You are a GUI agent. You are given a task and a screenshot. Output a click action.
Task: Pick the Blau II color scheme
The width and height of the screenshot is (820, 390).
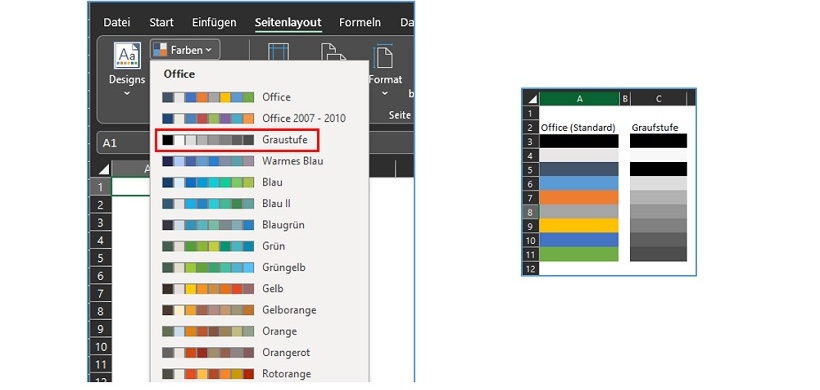coord(260,203)
